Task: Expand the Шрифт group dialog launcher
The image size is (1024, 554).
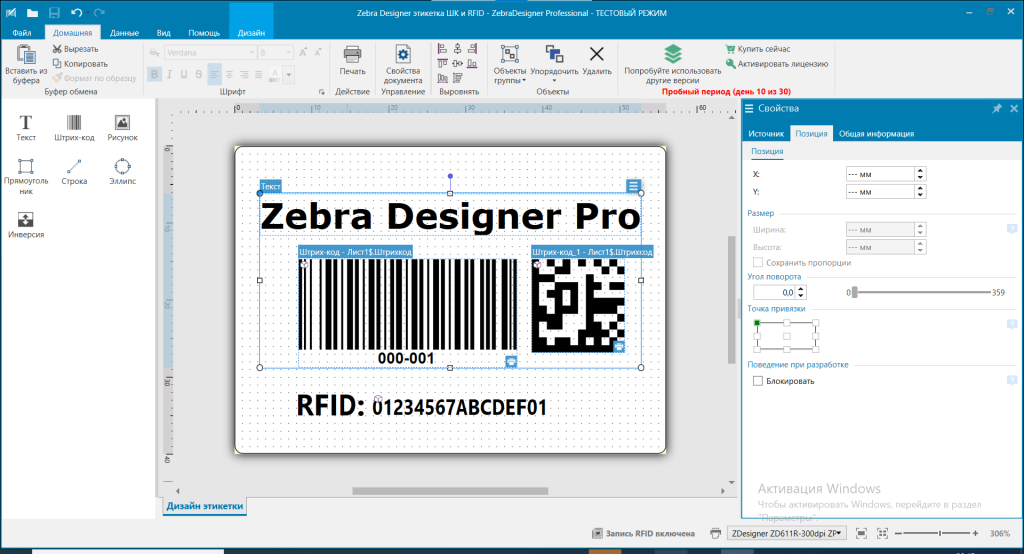Action: [321, 92]
